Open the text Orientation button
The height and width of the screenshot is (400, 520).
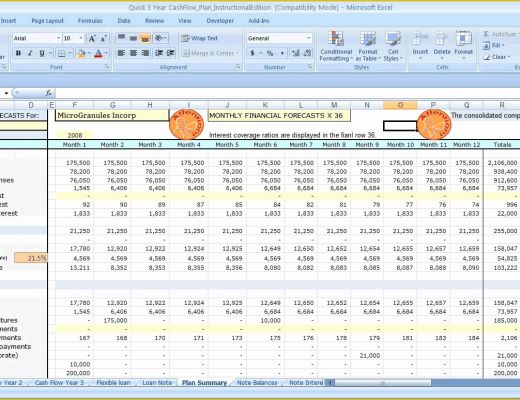pos(160,38)
